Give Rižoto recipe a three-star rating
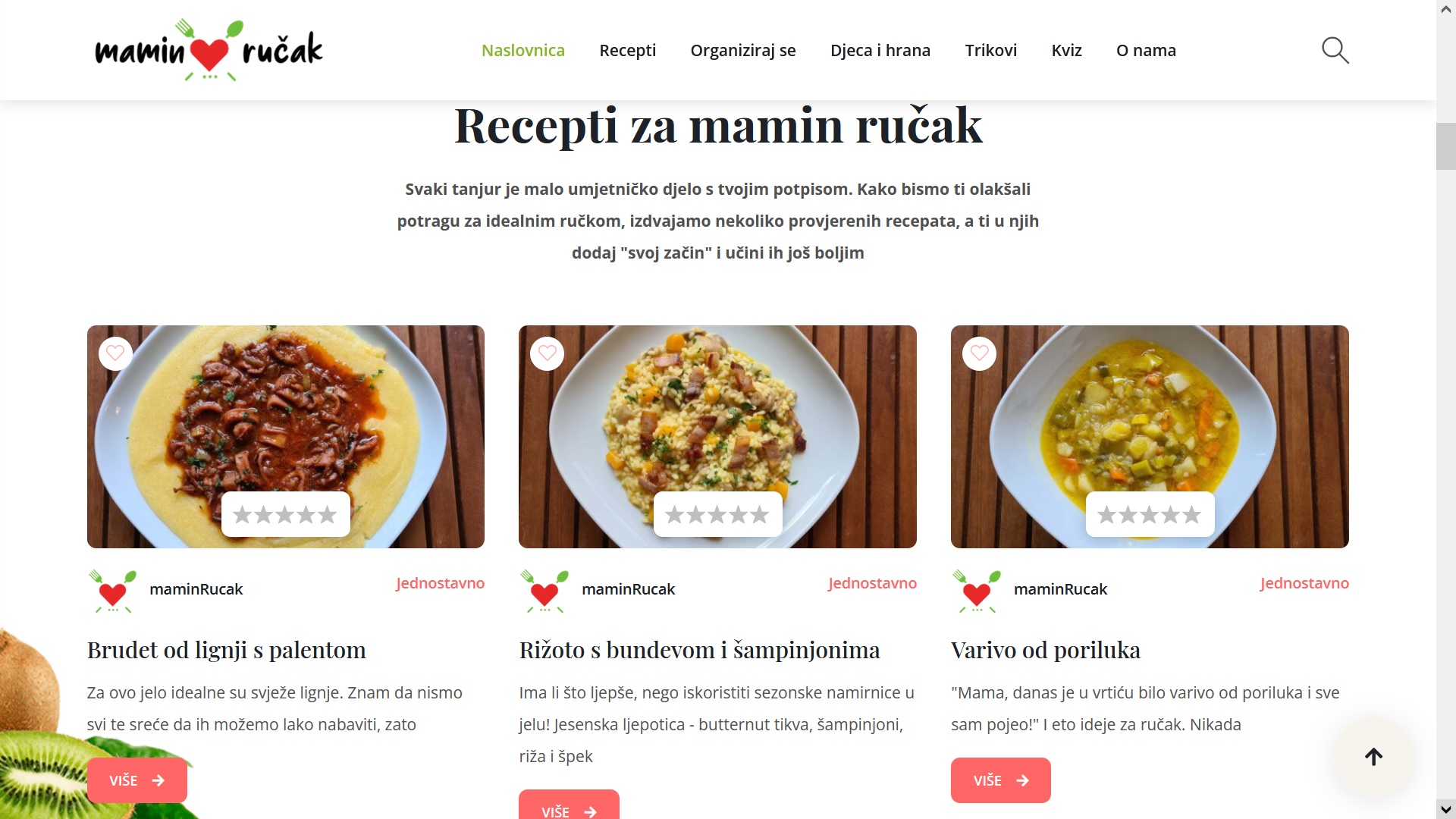Viewport: 1456px width, 819px height. (717, 515)
